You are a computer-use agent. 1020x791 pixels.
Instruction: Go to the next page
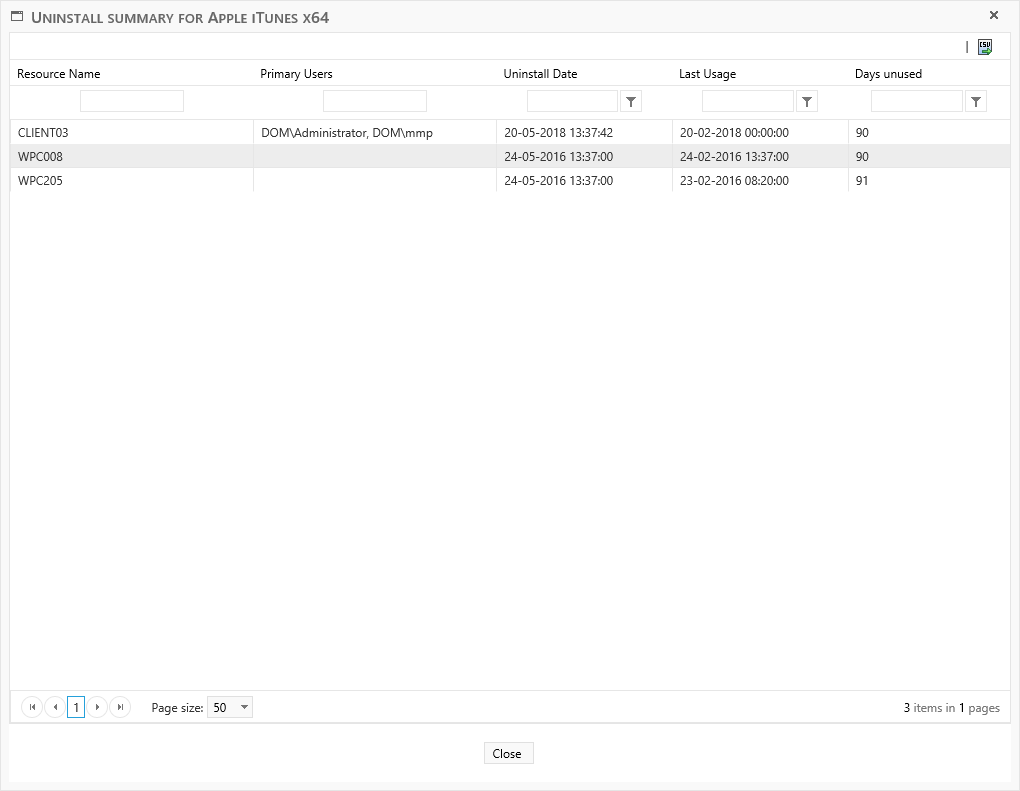[97, 707]
